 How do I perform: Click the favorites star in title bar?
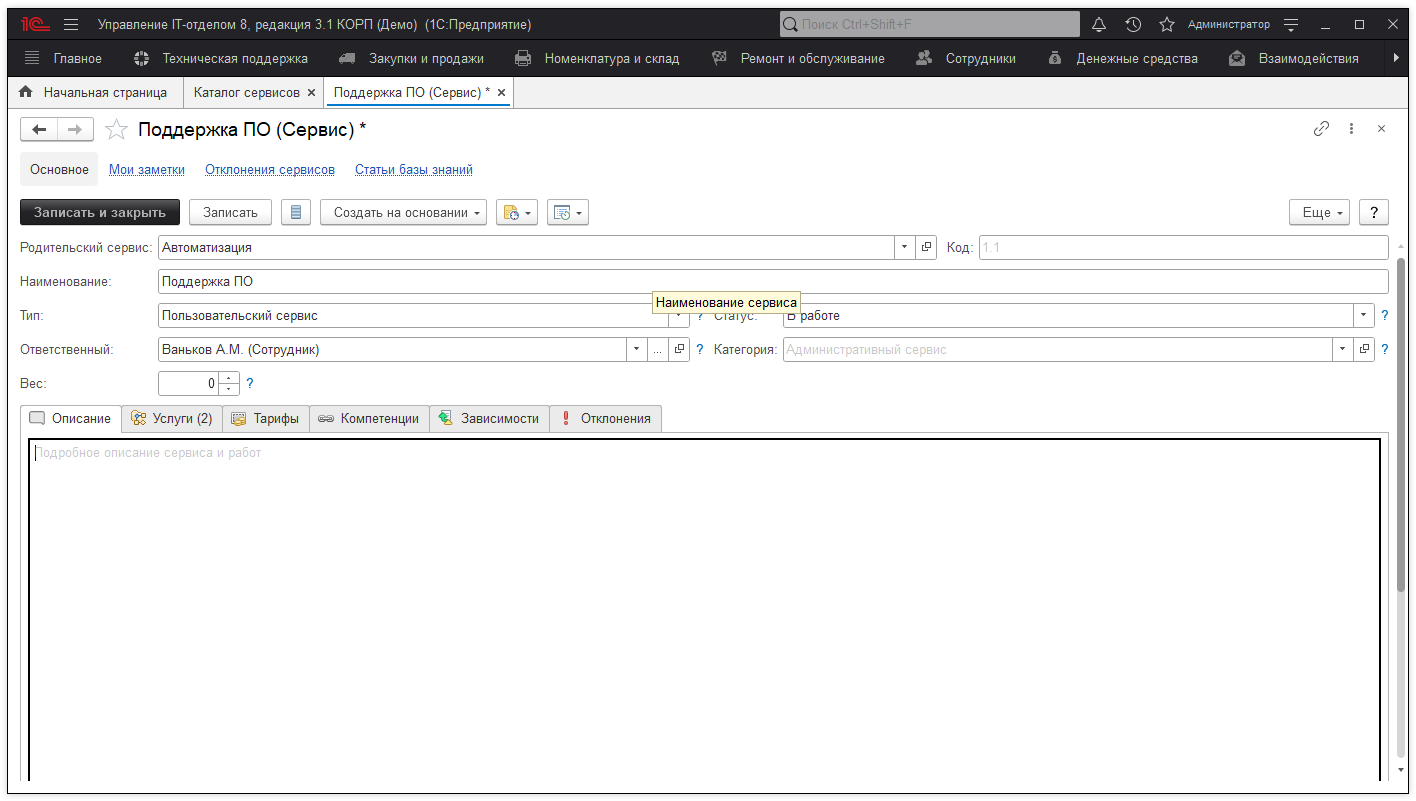[1166, 24]
